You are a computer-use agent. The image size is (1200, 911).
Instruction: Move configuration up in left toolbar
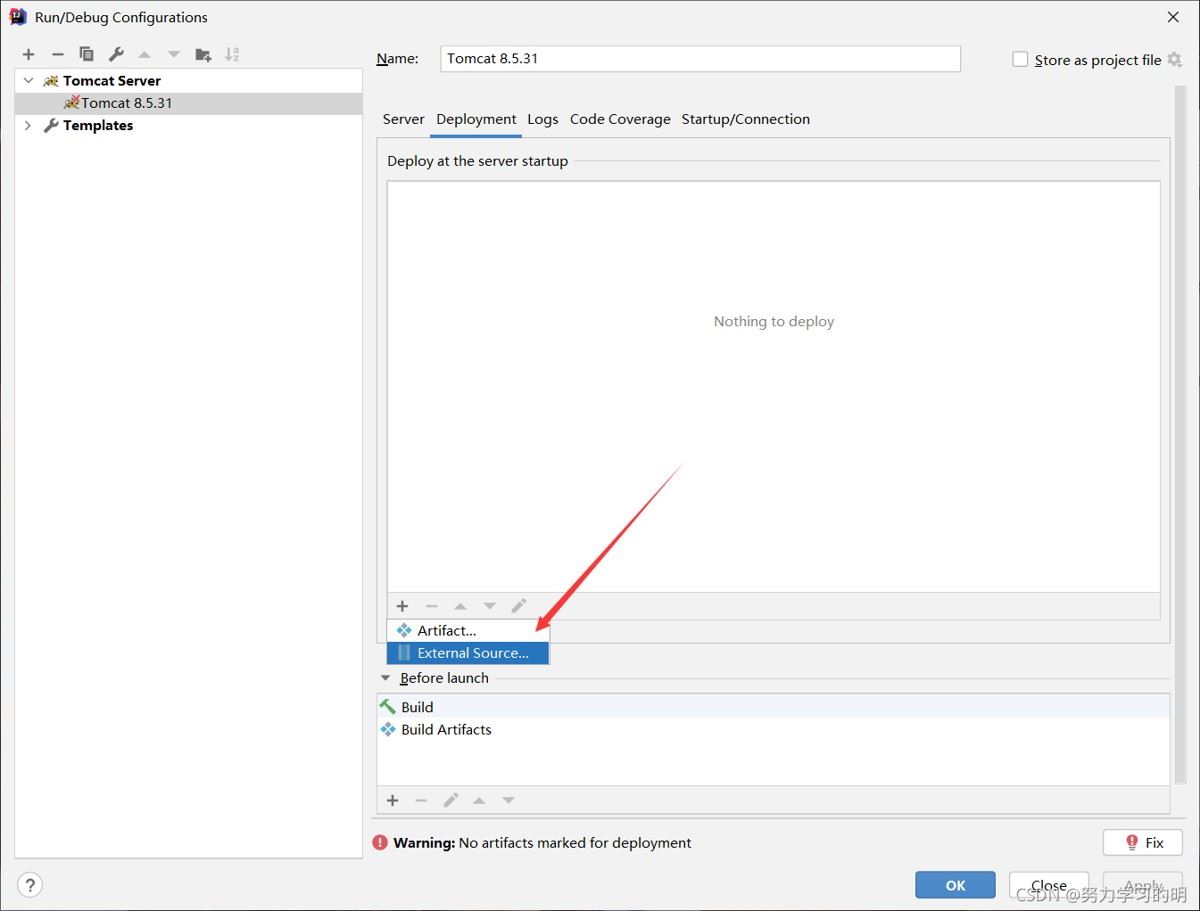tap(145, 54)
